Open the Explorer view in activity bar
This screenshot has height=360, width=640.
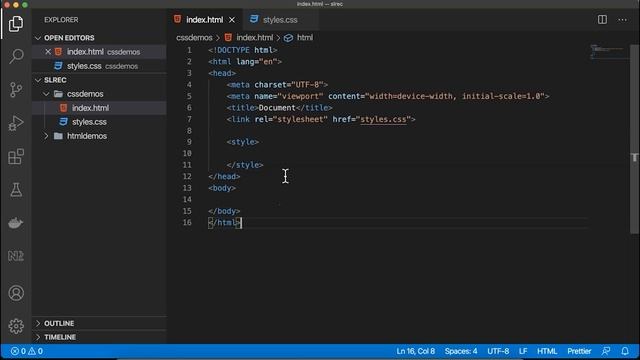[x=16, y=24]
